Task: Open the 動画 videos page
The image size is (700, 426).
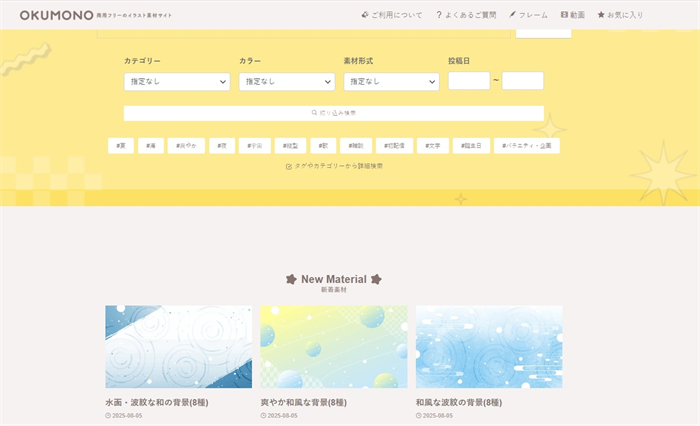Action: click(x=573, y=15)
